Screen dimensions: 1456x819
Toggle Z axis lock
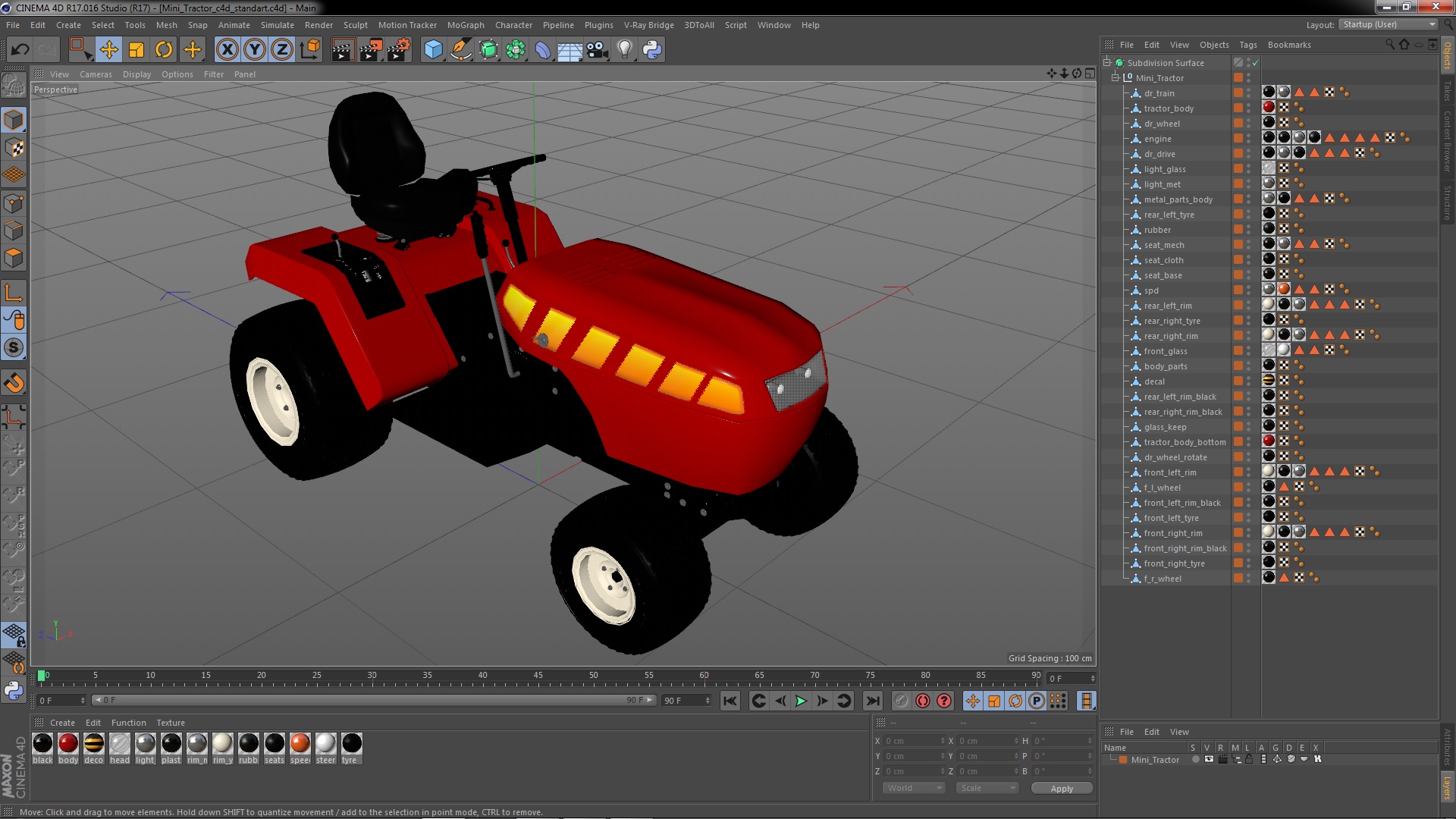[282, 50]
